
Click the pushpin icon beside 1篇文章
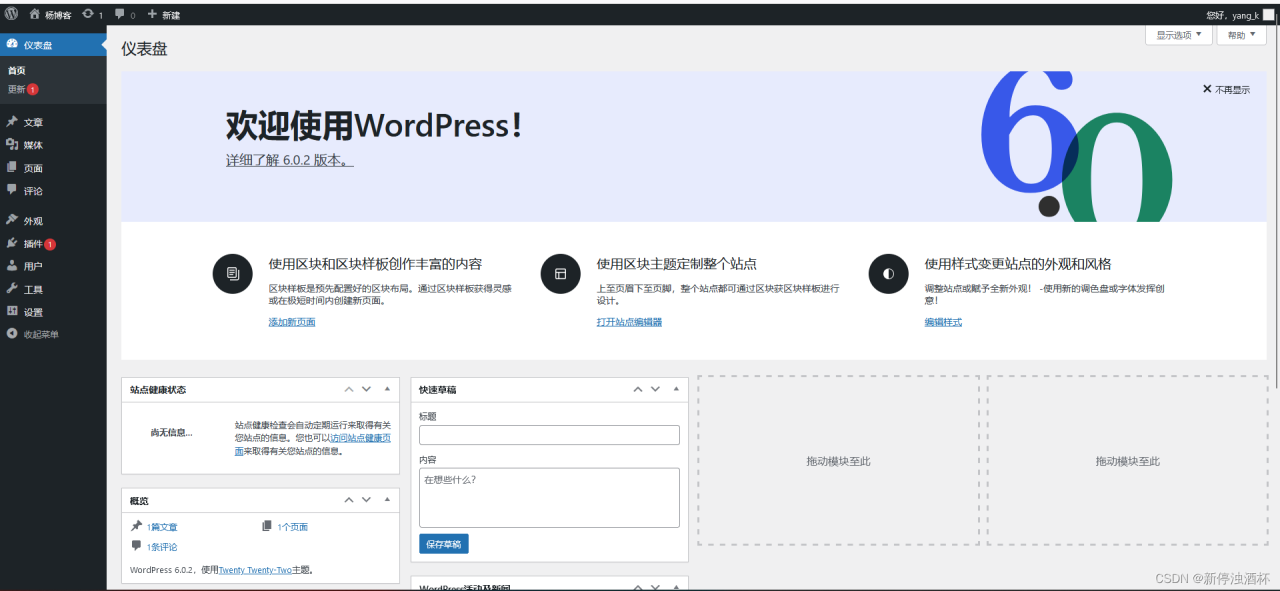137,526
